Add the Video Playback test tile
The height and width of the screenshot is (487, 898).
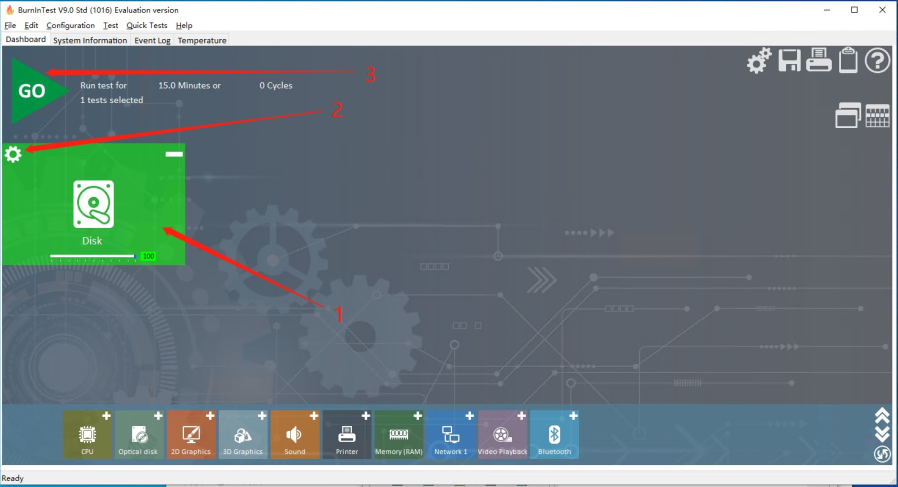point(502,434)
